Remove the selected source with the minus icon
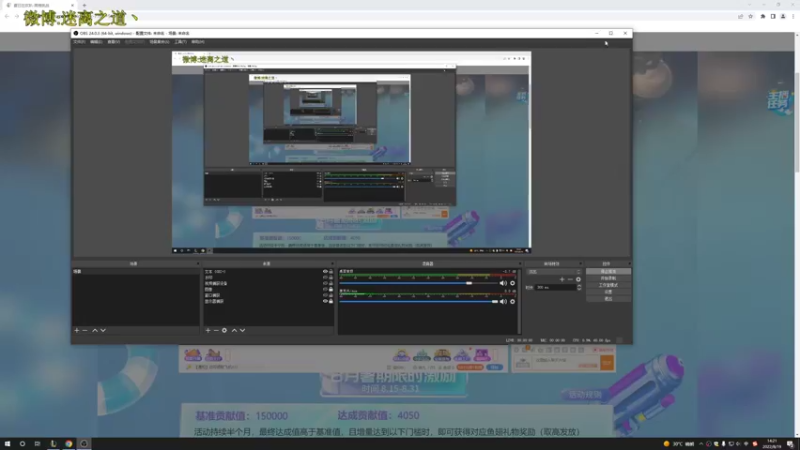The image size is (800, 450). 216,331
